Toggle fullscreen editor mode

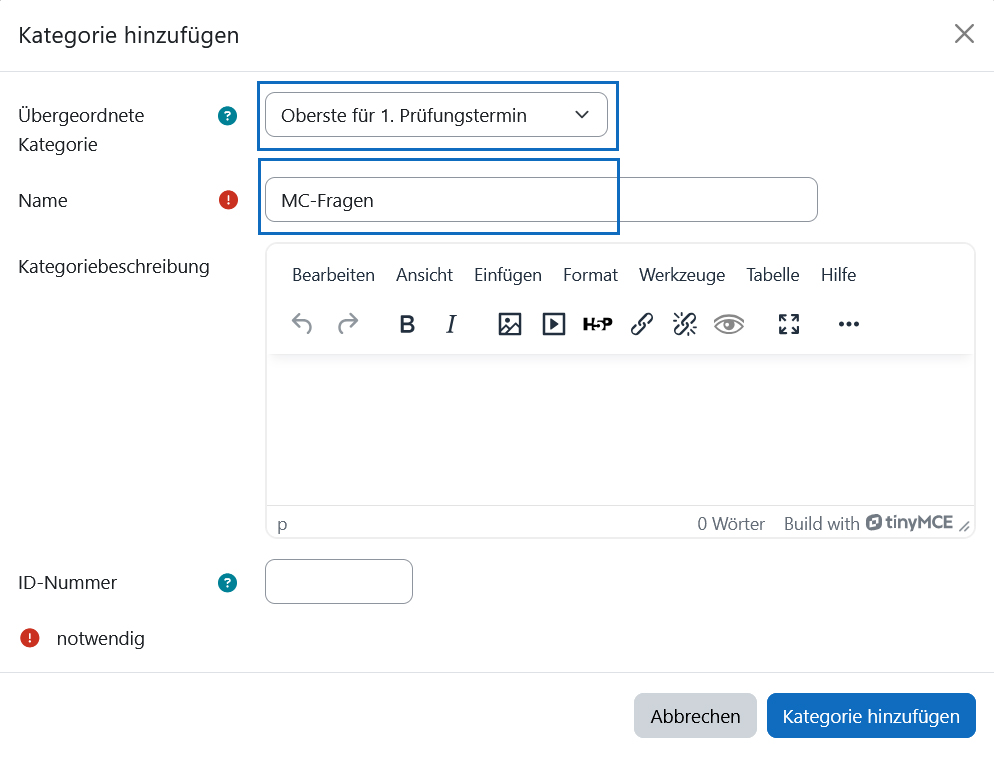coord(789,324)
